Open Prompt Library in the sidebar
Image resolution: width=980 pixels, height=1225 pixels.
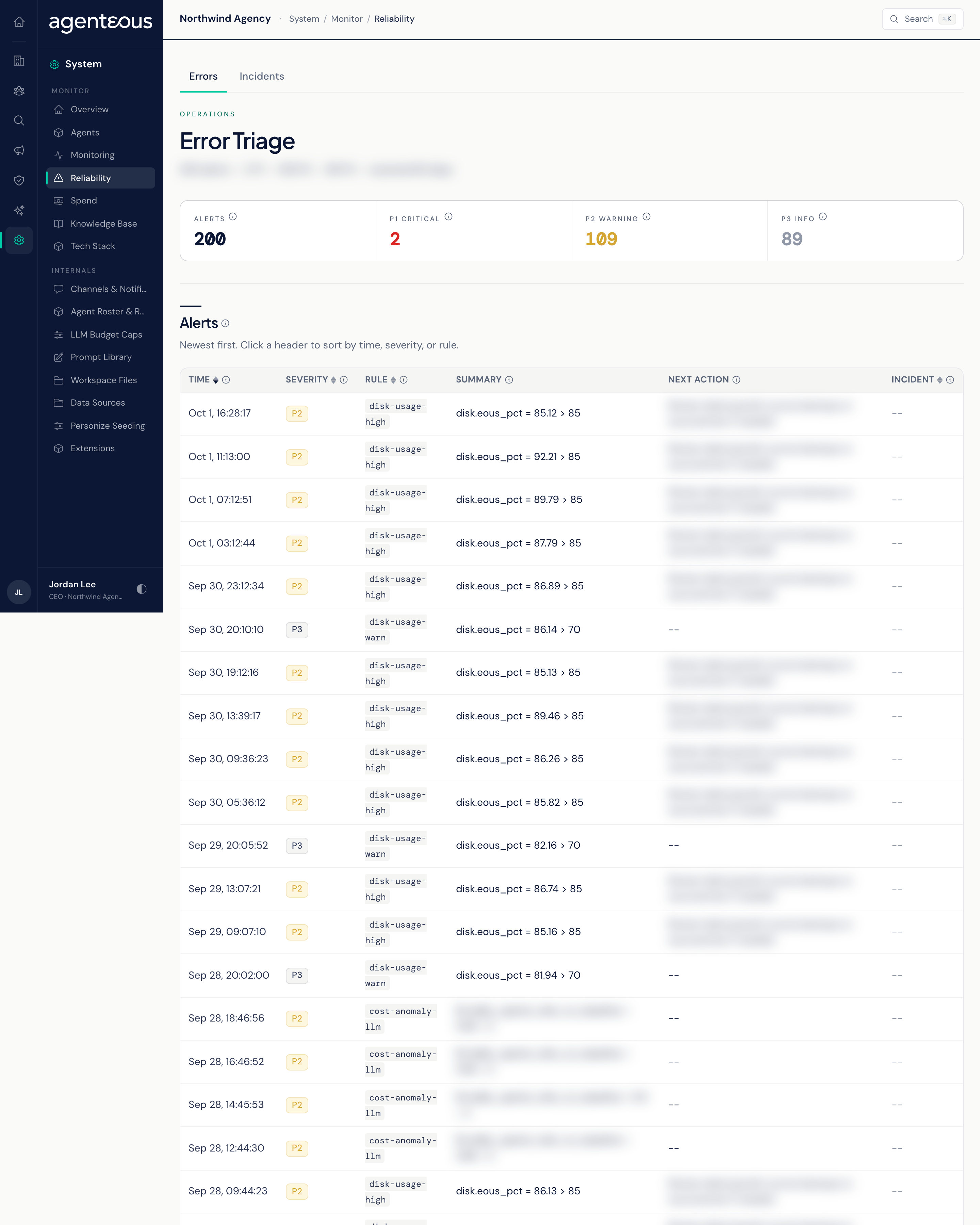[101, 357]
